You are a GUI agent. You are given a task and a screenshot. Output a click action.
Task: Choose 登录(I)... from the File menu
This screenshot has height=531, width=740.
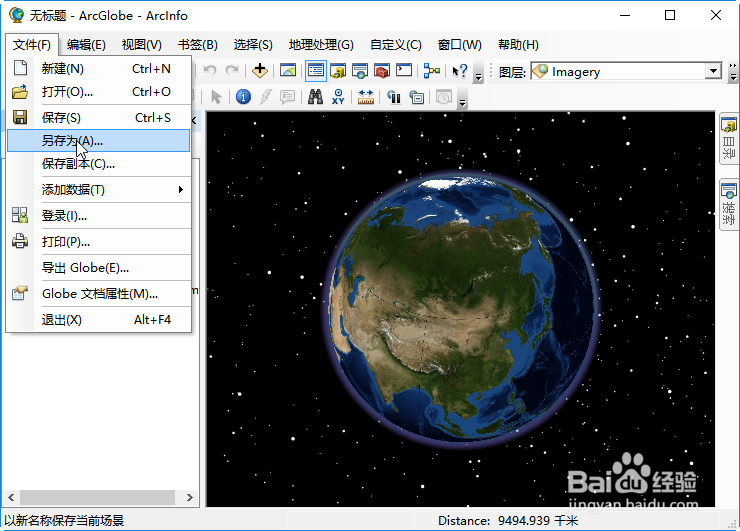[99, 216]
